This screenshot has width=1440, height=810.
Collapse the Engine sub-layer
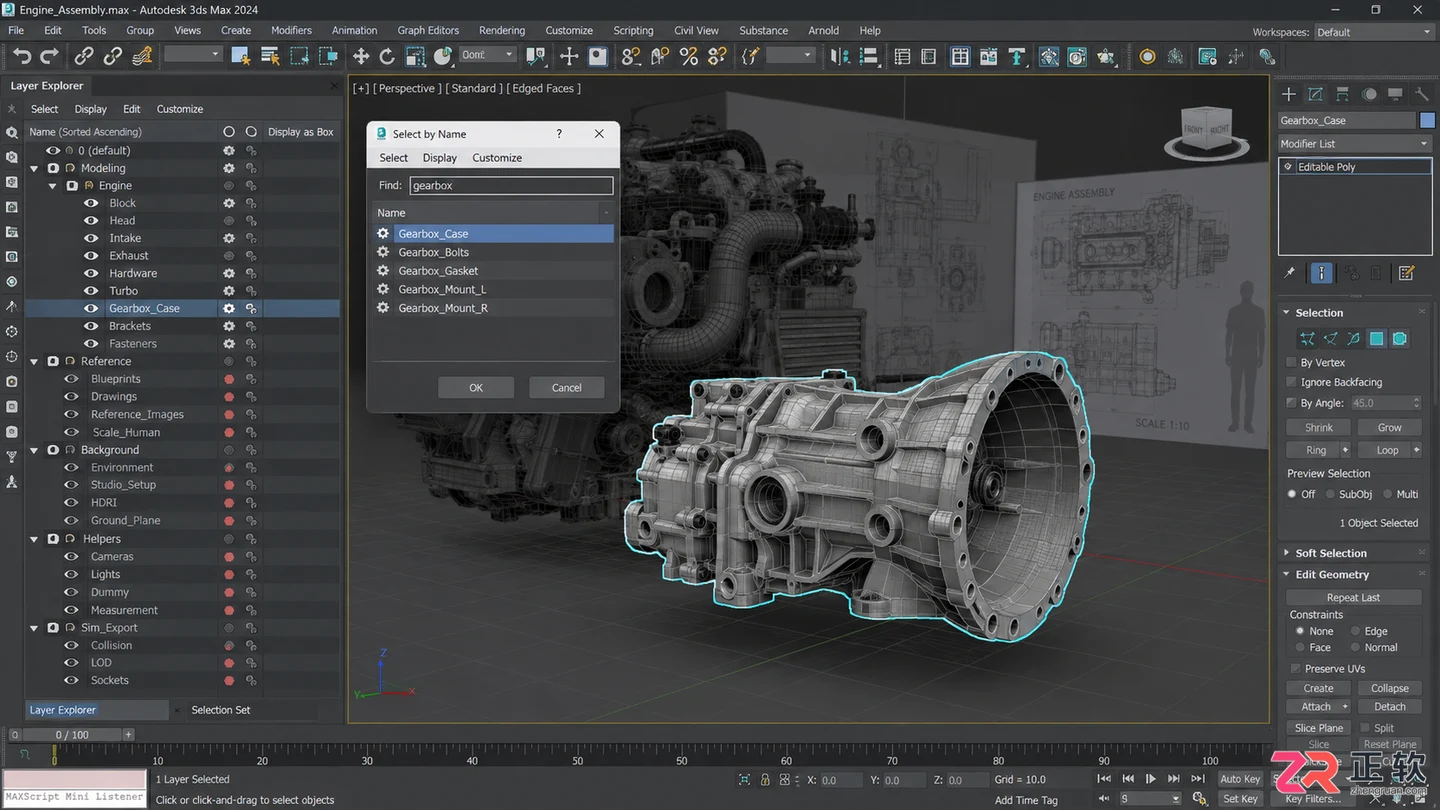pos(54,186)
